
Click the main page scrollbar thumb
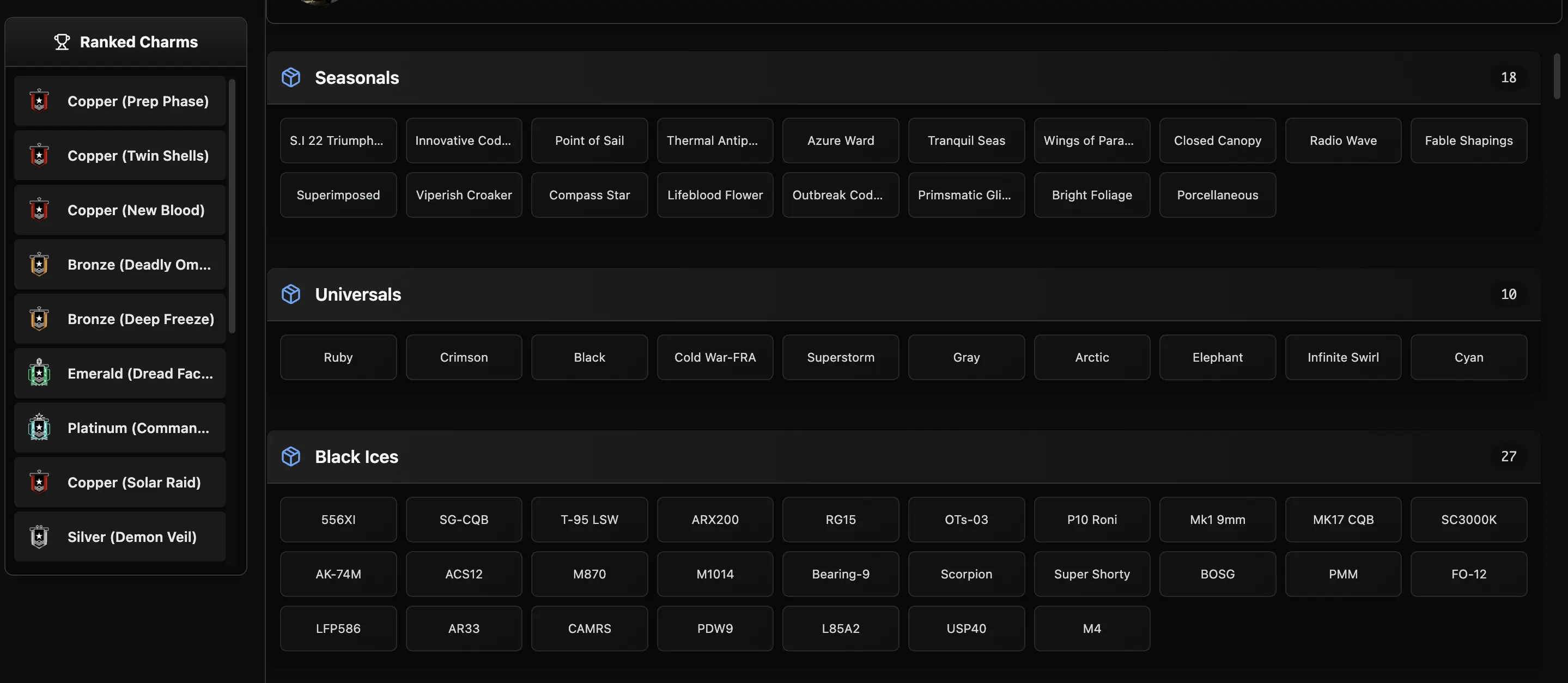(x=1557, y=76)
